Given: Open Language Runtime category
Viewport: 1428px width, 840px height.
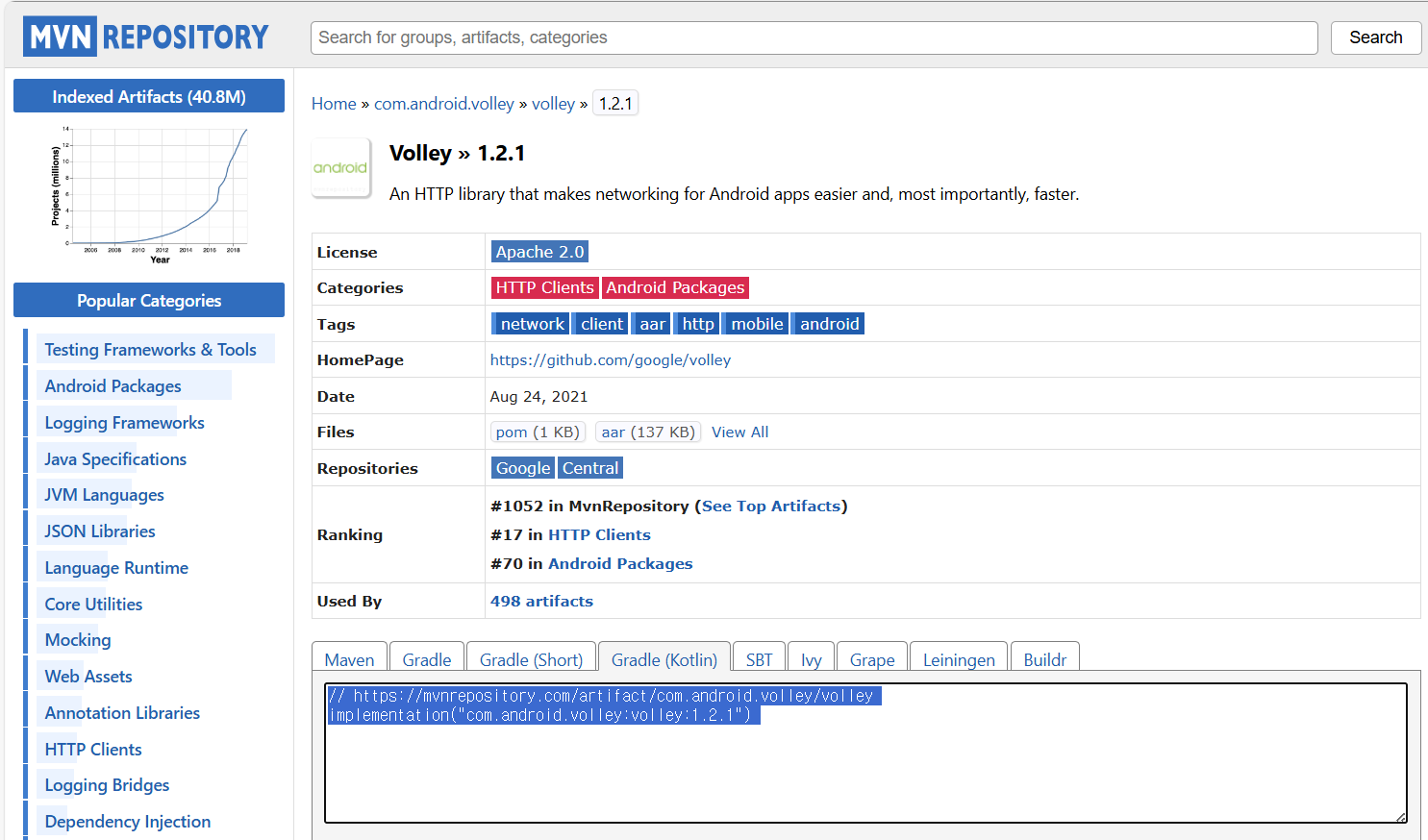Looking at the screenshot, I should click(x=116, y=568).
